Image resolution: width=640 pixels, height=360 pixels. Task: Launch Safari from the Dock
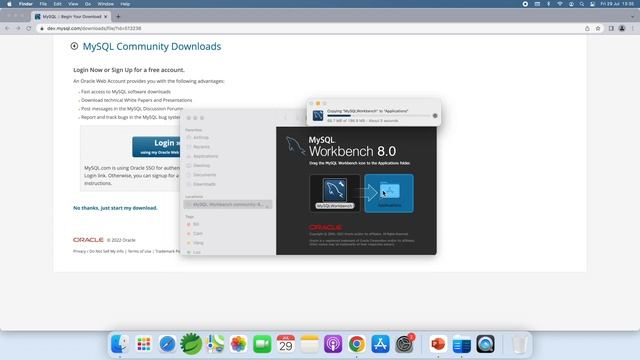[167, 344]
